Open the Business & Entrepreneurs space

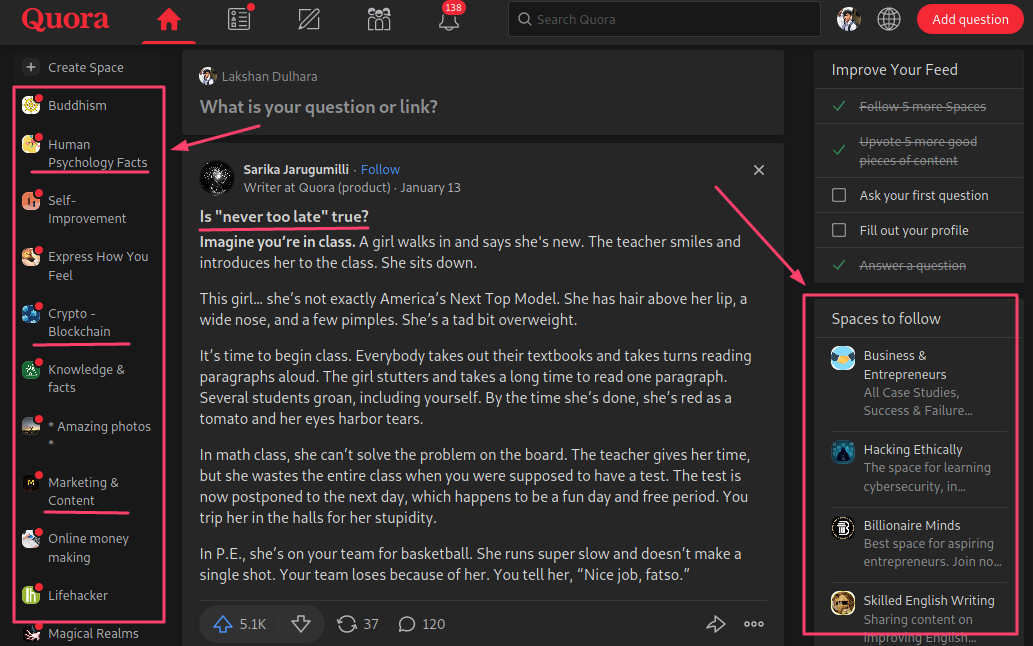[905, 365]
